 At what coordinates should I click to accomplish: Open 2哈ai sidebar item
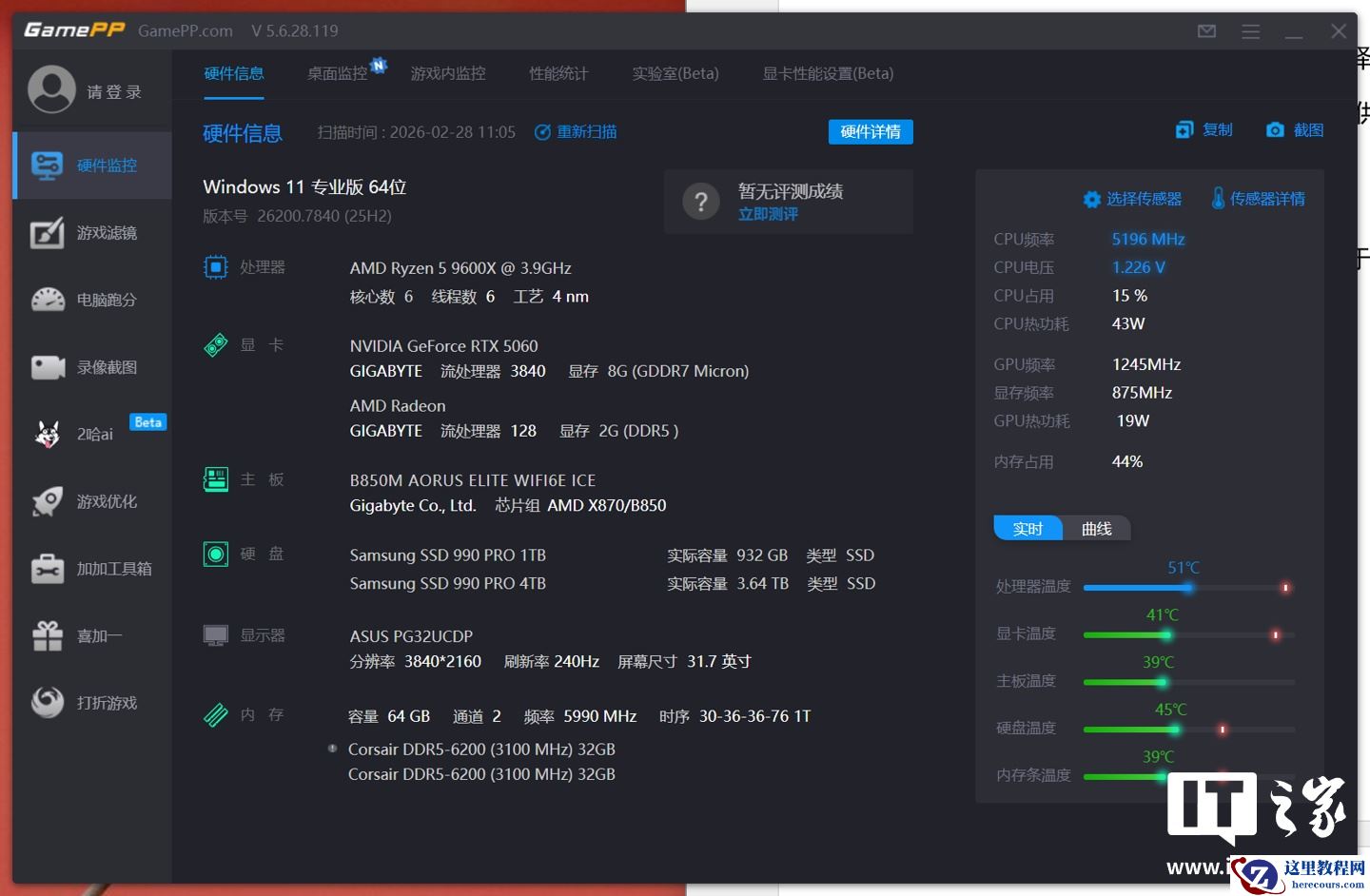(92, 434)
